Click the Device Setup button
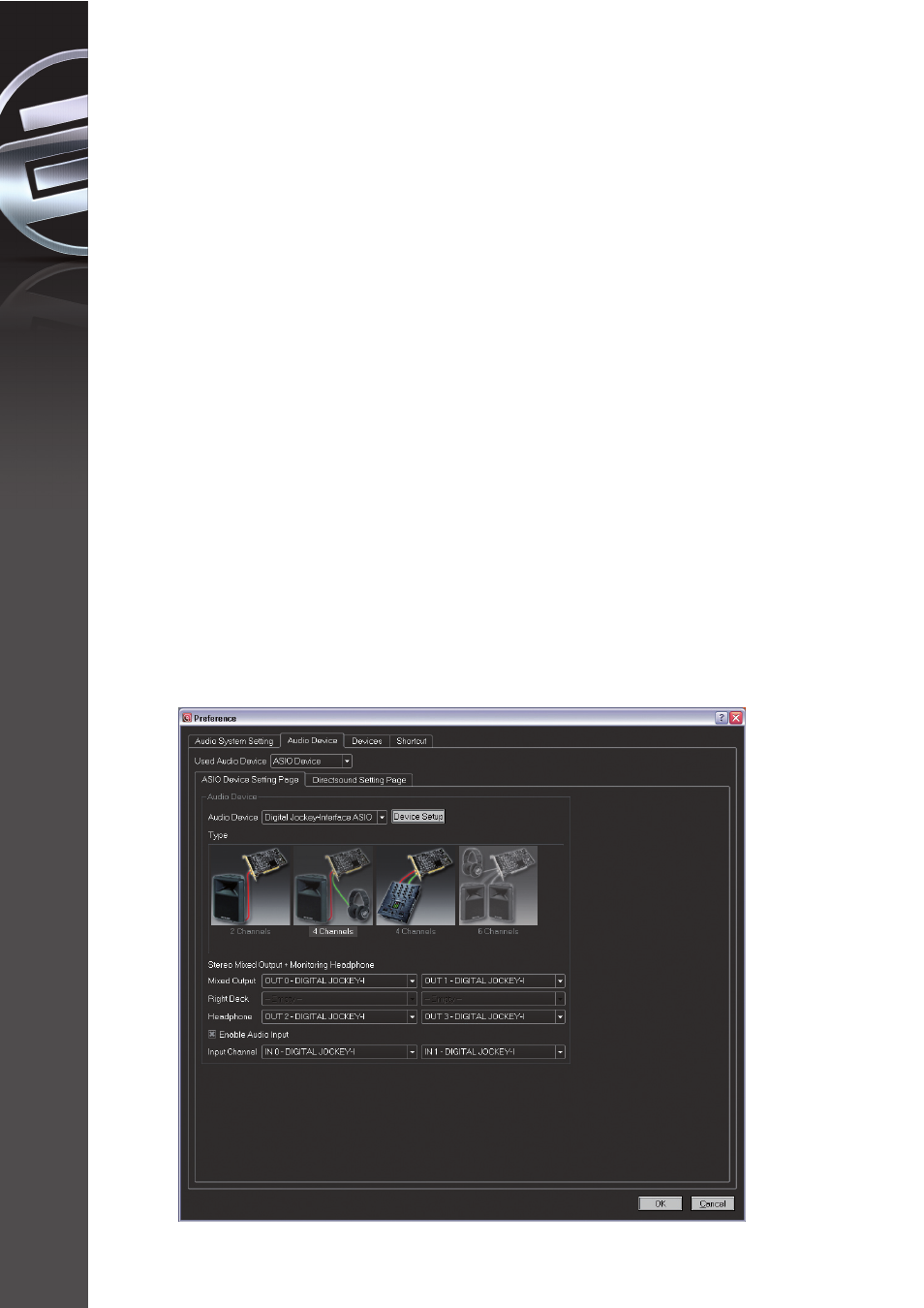 (x=418, y=817)
